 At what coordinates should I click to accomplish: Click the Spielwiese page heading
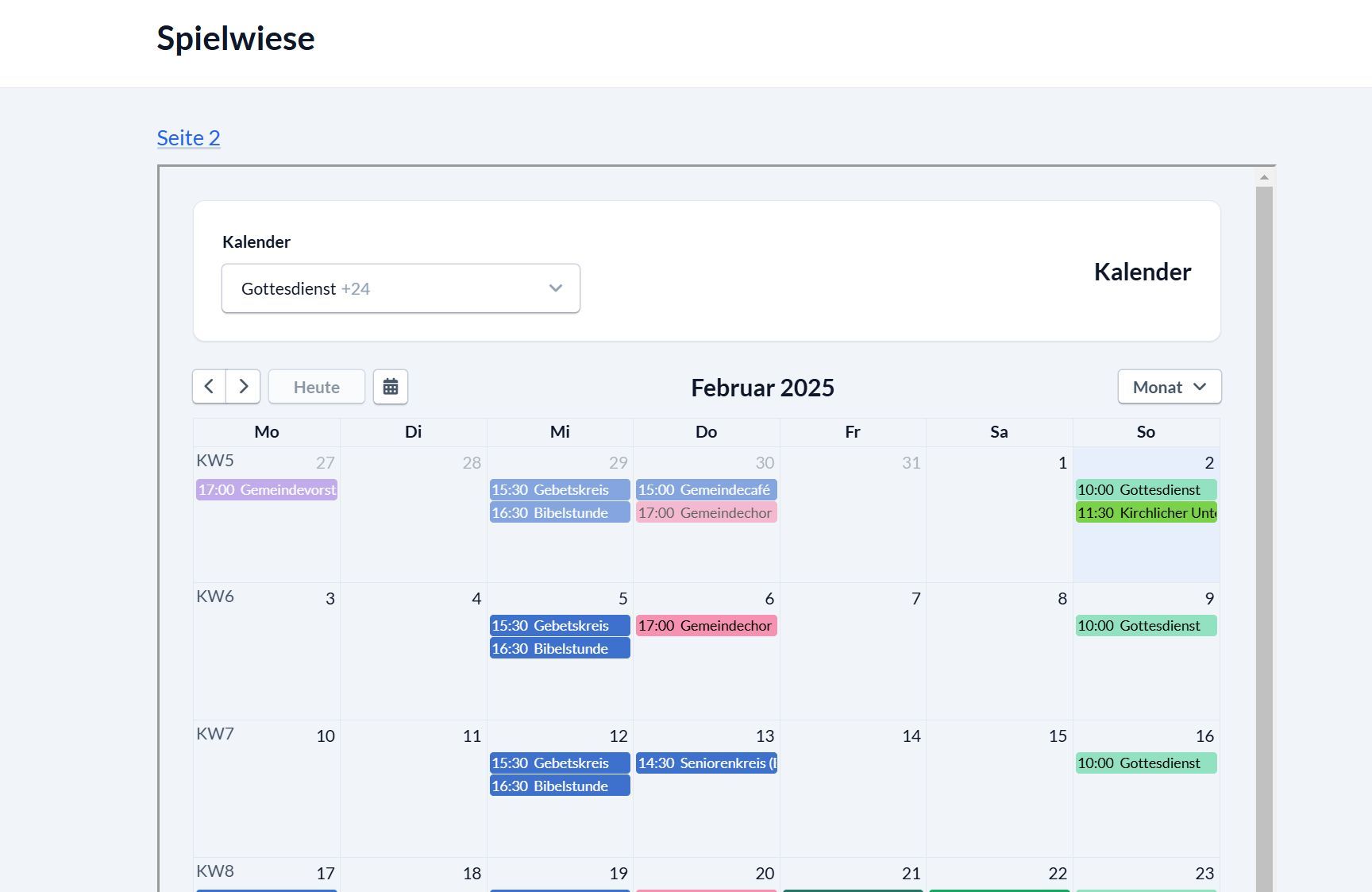pyautogui.click(x=236, y=38)
